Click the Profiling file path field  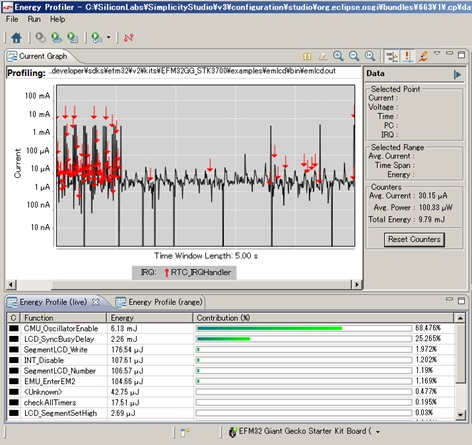193,71
